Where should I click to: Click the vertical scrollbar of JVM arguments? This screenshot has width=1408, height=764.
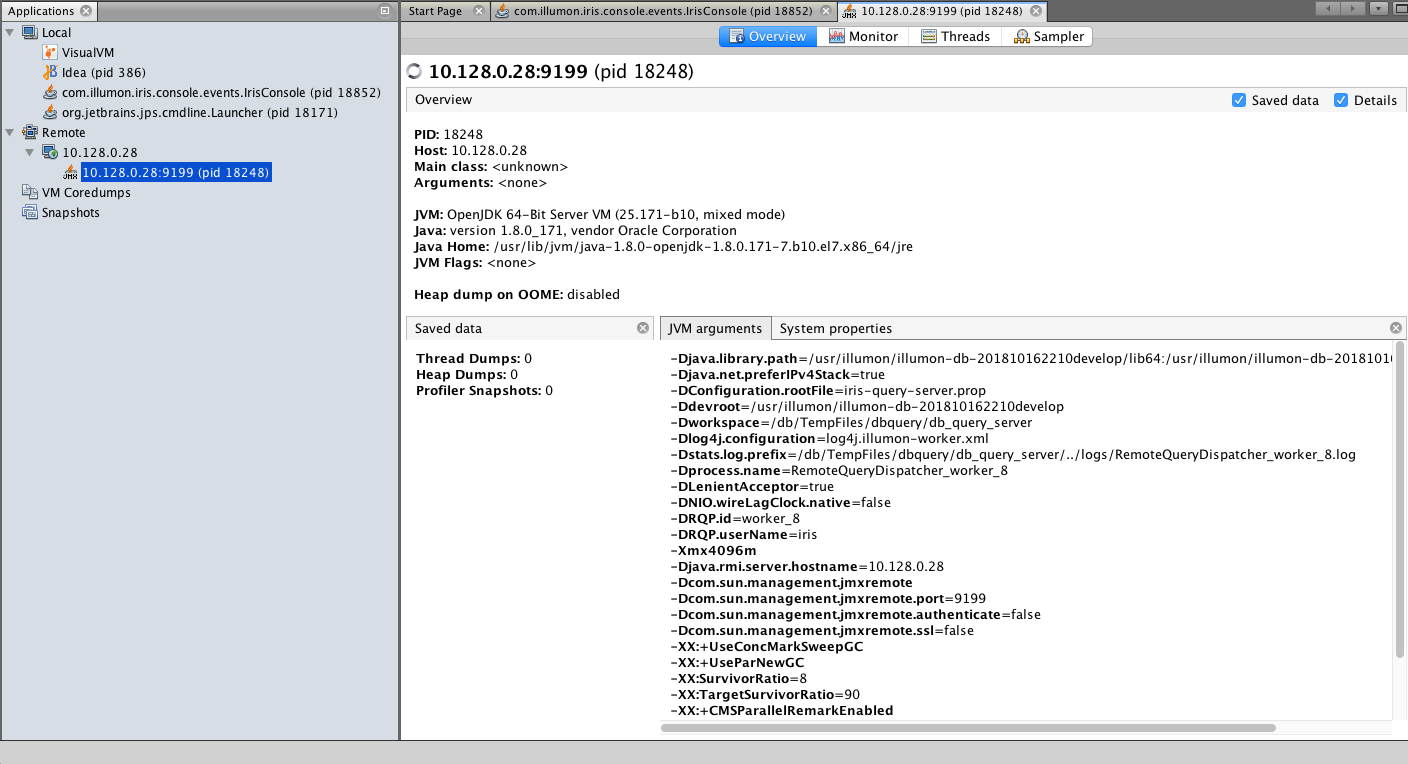pos(1399,500)
